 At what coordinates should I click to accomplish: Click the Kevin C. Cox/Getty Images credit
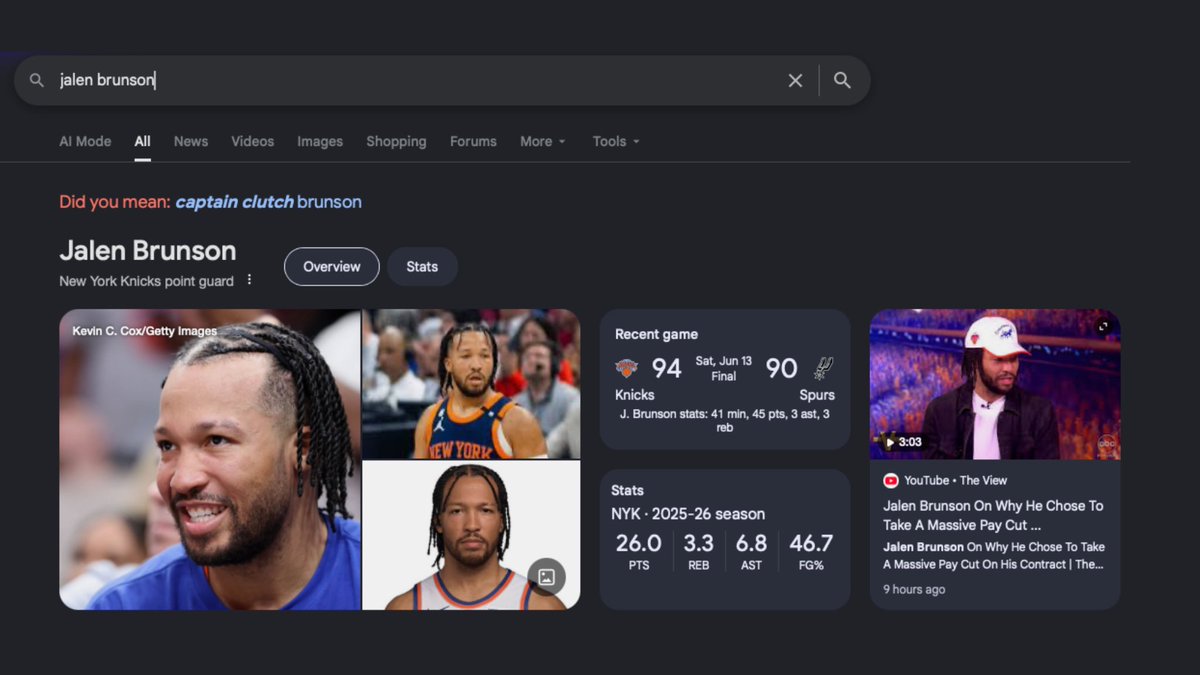point(145,331)
